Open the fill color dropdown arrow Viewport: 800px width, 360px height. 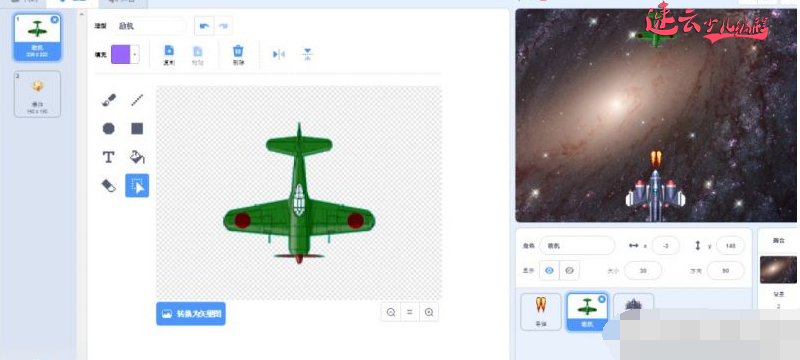(x=135, y=54)
